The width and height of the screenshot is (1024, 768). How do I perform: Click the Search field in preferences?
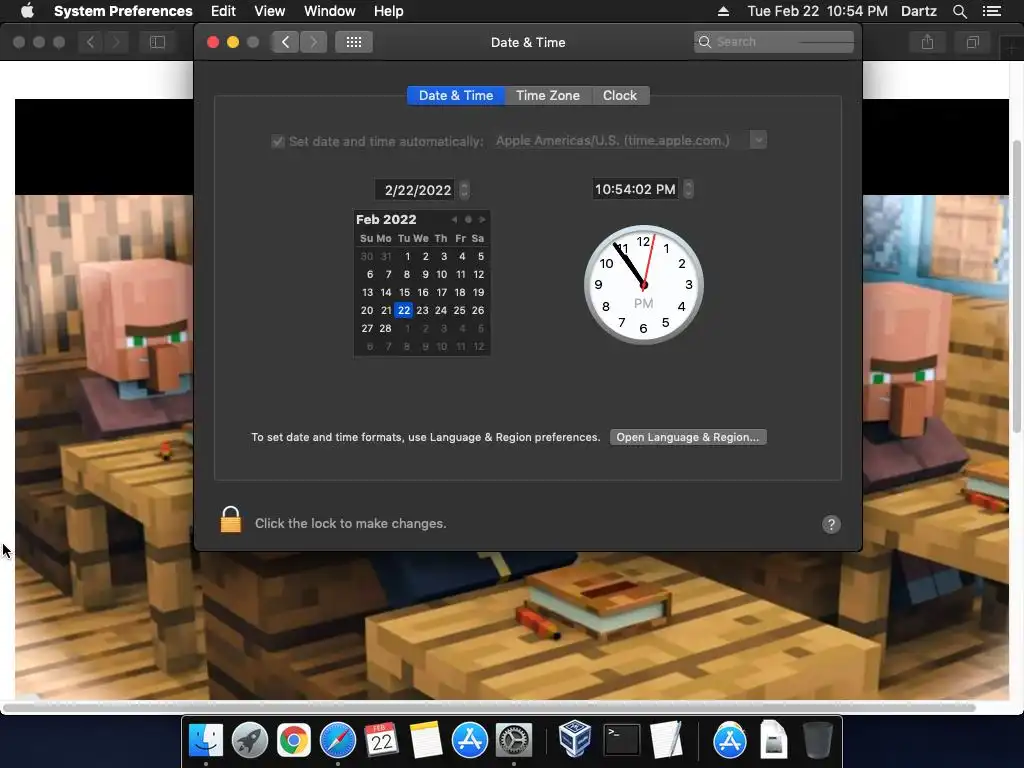click(x=774, y=42)
